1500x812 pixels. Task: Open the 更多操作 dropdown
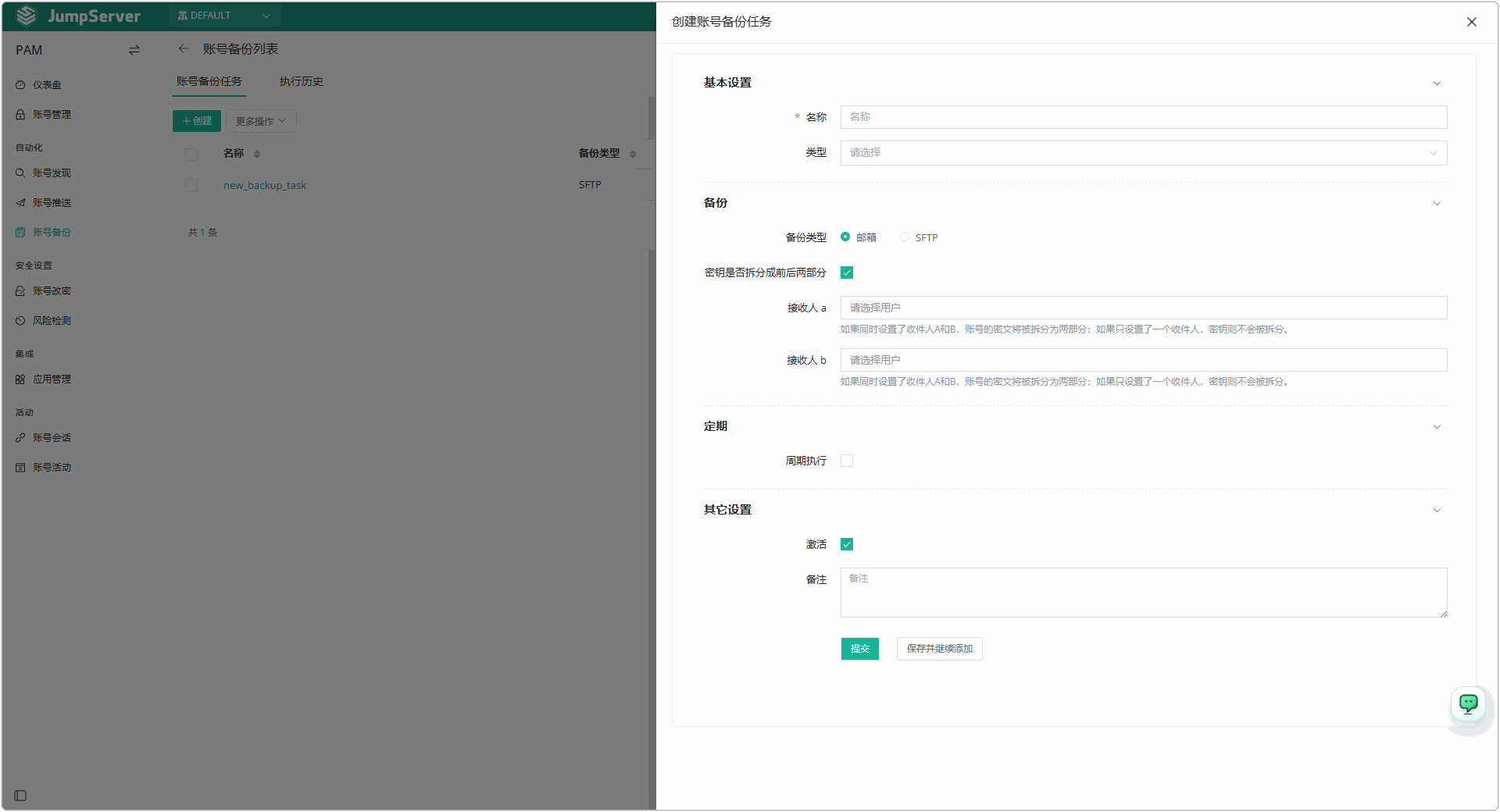tap(261, 121)
